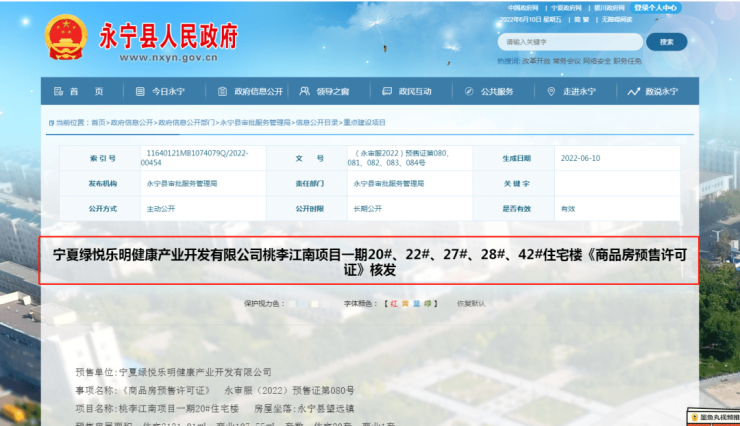Click the 公开时限 value 长期公开
The image size is (740, 426).
[x=368, y=209]
